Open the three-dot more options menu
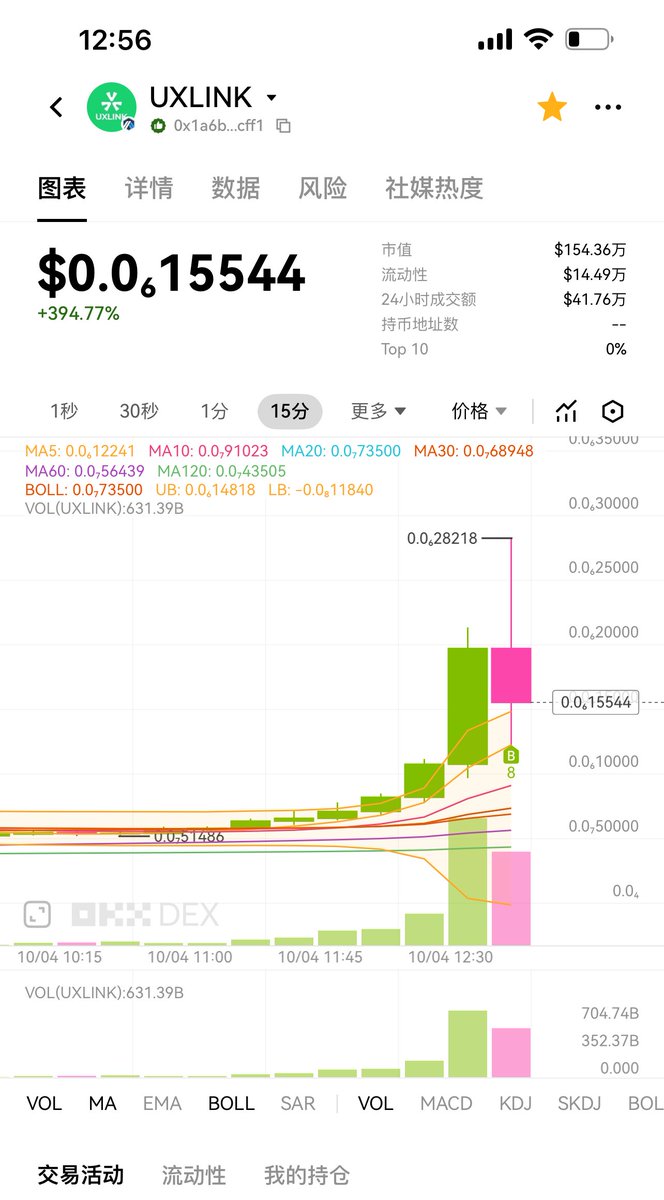 pyautogui.click(x=608, y=107)
